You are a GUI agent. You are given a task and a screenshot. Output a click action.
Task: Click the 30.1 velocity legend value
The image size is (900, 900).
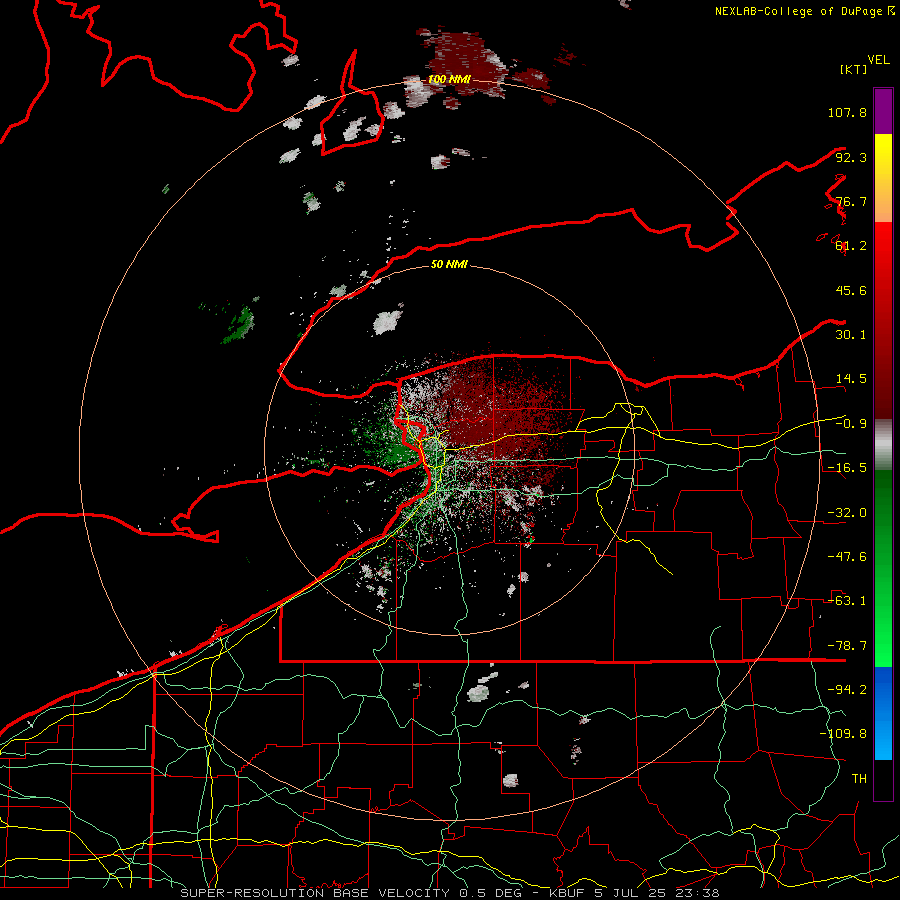coord(851,335)
